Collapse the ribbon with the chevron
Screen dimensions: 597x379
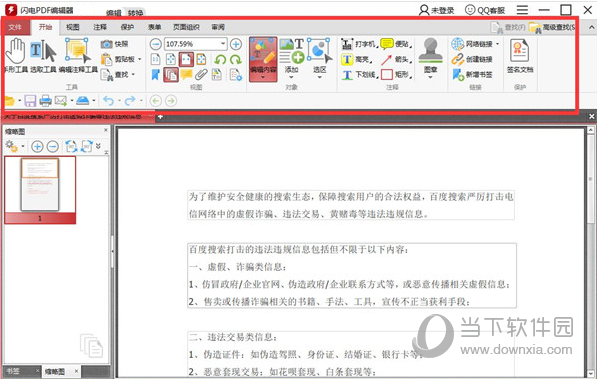(x=591, y=27)
